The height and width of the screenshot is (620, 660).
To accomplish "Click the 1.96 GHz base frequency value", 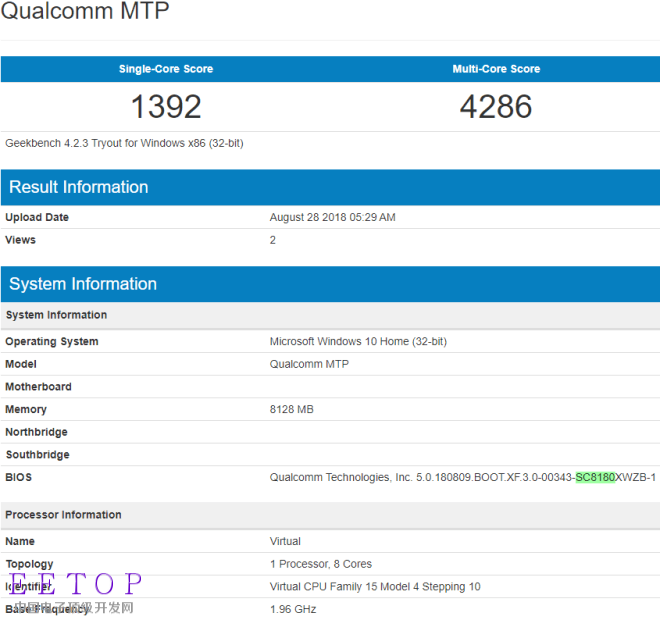I will point(292,609).
